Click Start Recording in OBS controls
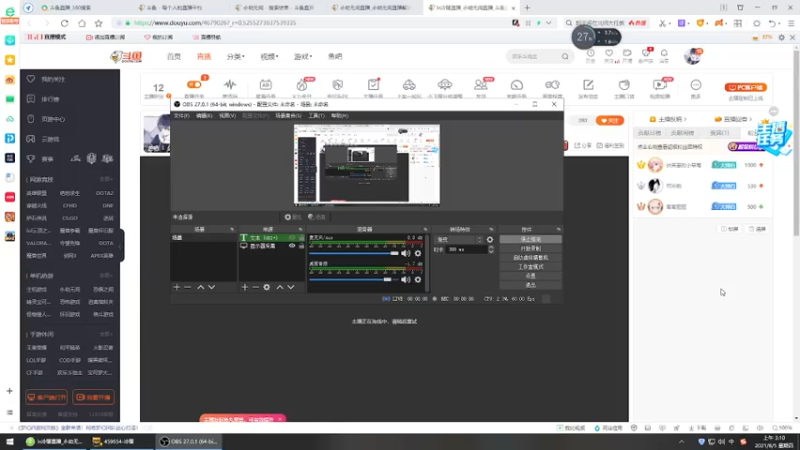The width and height of the screenshot is (800, 450). click(531, 248)
